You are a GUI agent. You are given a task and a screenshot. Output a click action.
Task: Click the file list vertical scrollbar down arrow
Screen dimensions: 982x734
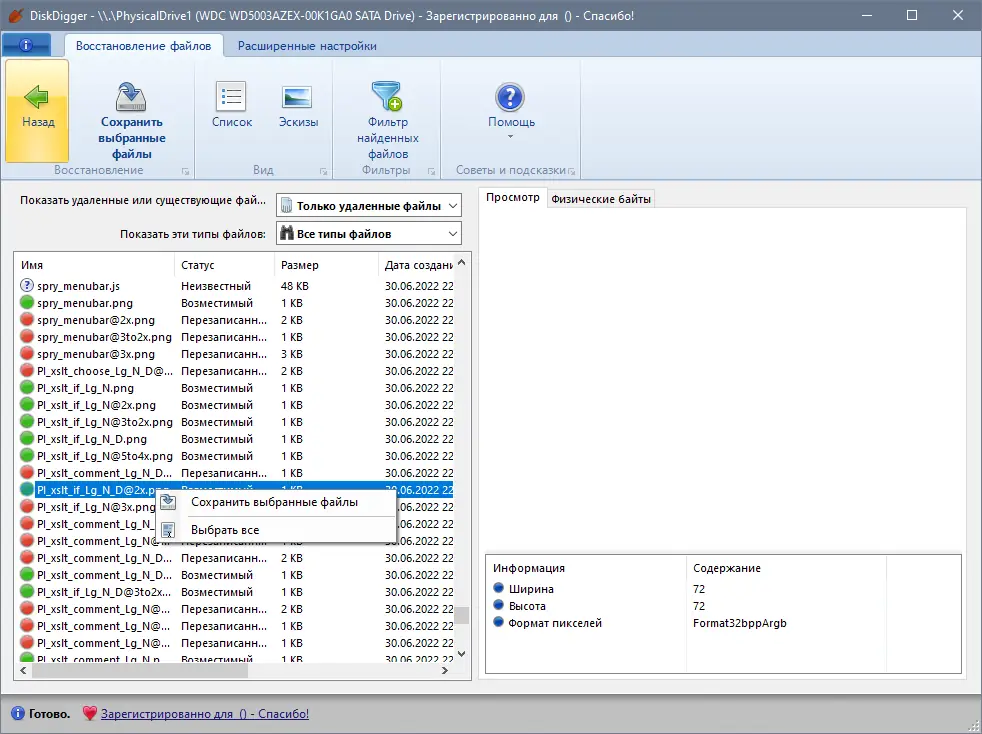(461, 653)
